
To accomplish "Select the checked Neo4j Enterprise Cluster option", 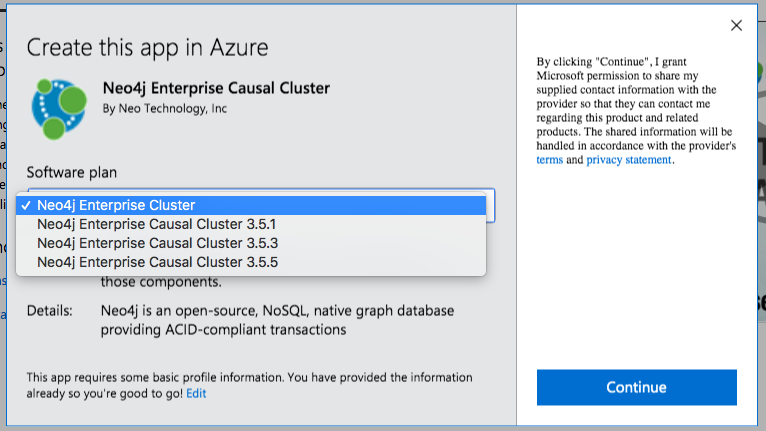I will 116,205.
